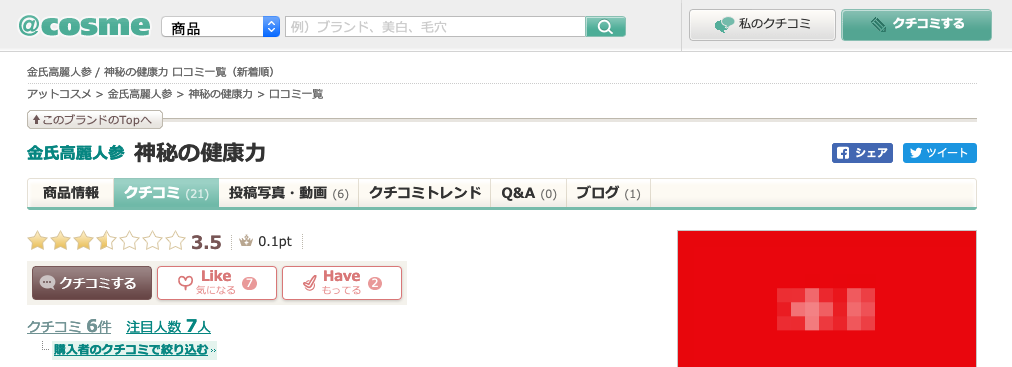Screen dimensions: 1012x367
Task: Follow アットコスメ breadcrumb link
Action: click(x=59, y=94)
